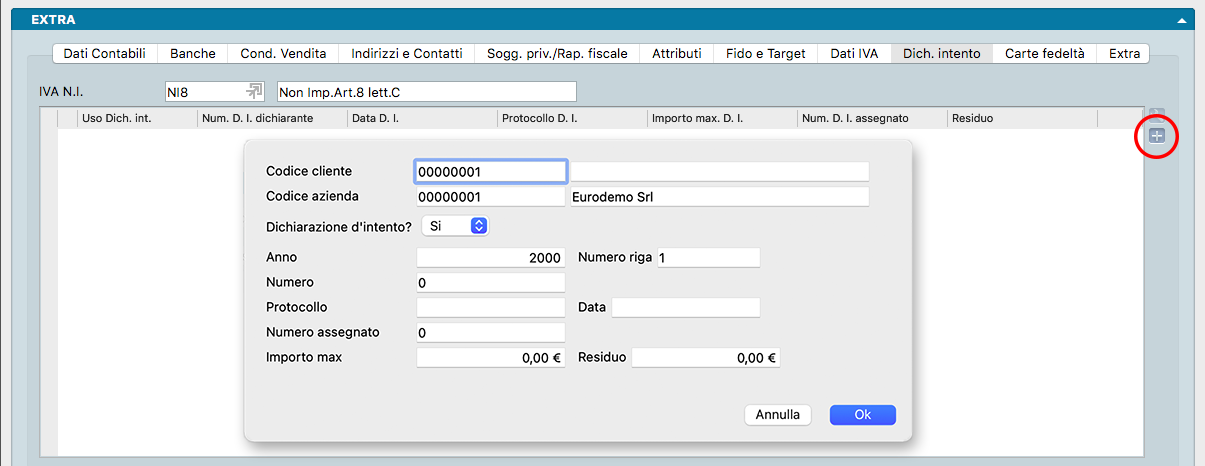Click the plus icon to add a row

1157,136
